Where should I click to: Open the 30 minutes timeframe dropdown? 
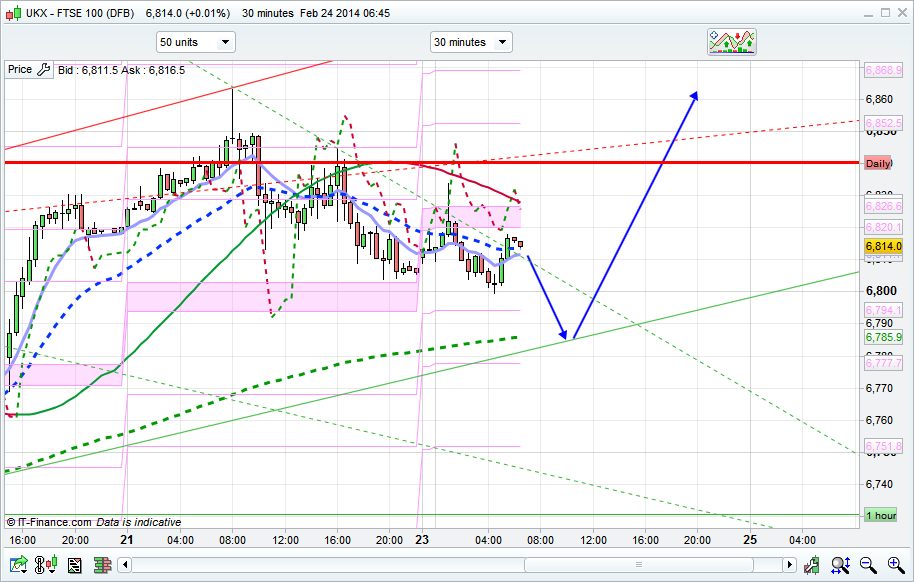click(470, 42)
